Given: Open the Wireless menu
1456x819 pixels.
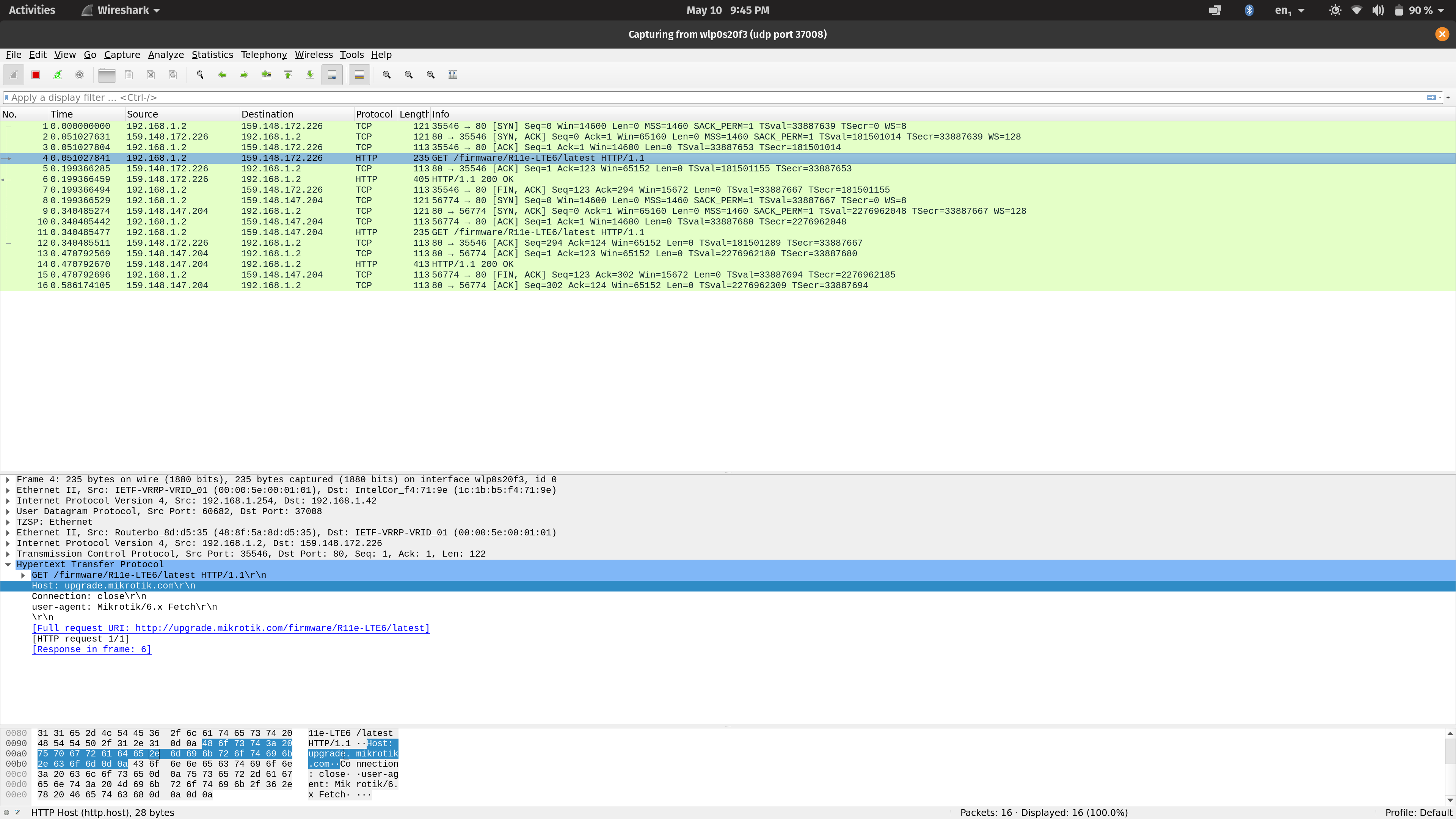Looking at the screenshot, I should (x=314, y=55).
